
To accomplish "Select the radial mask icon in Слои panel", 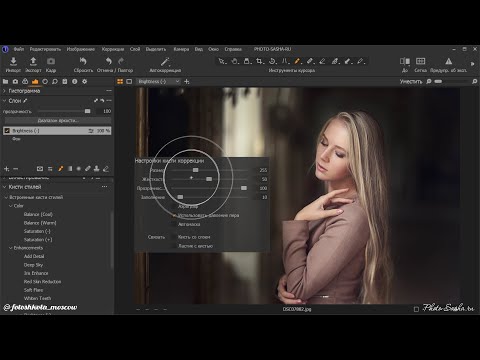I will (79, 169).
